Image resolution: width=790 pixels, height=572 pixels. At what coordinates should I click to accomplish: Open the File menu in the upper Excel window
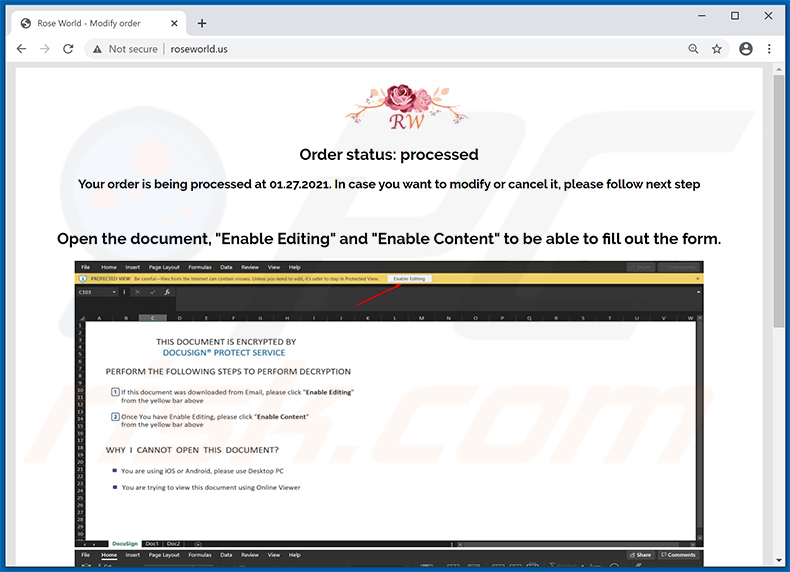click(86, 267)
